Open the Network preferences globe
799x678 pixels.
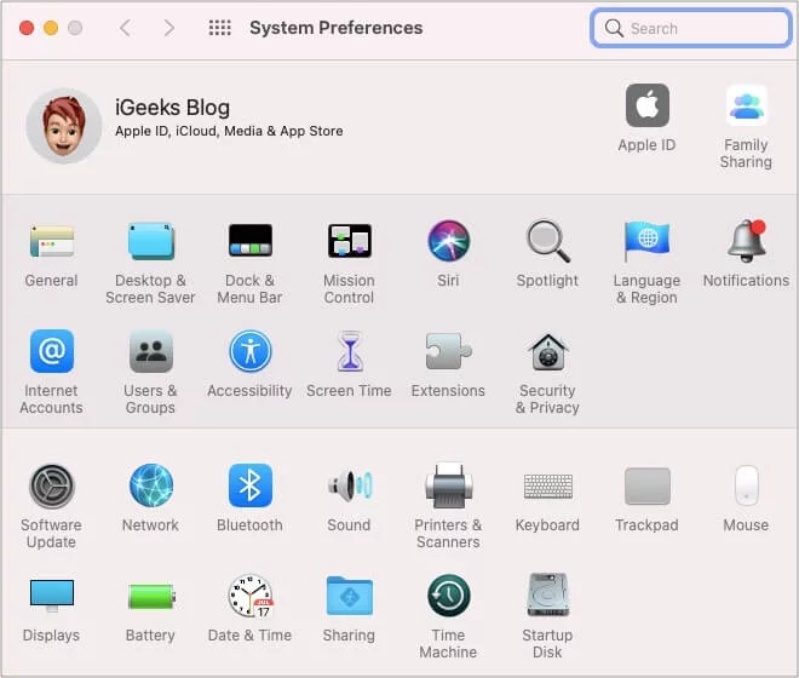point(150,486)
